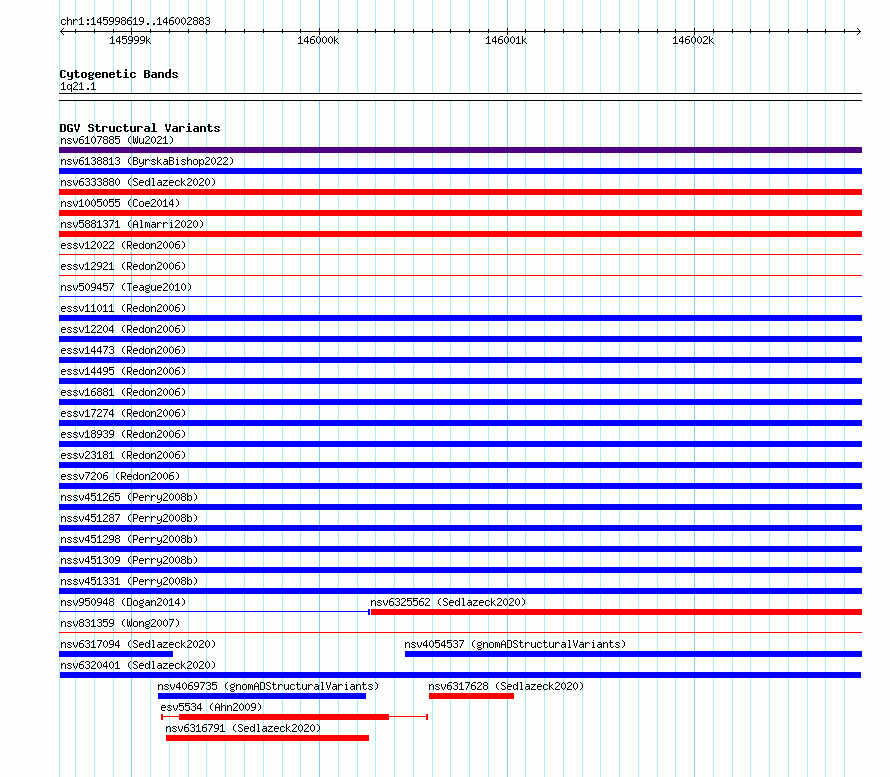Viewport: 890px width, 777px height.
Task: Click the blue nsv4054537 variant bar
Action: point(633,654)
